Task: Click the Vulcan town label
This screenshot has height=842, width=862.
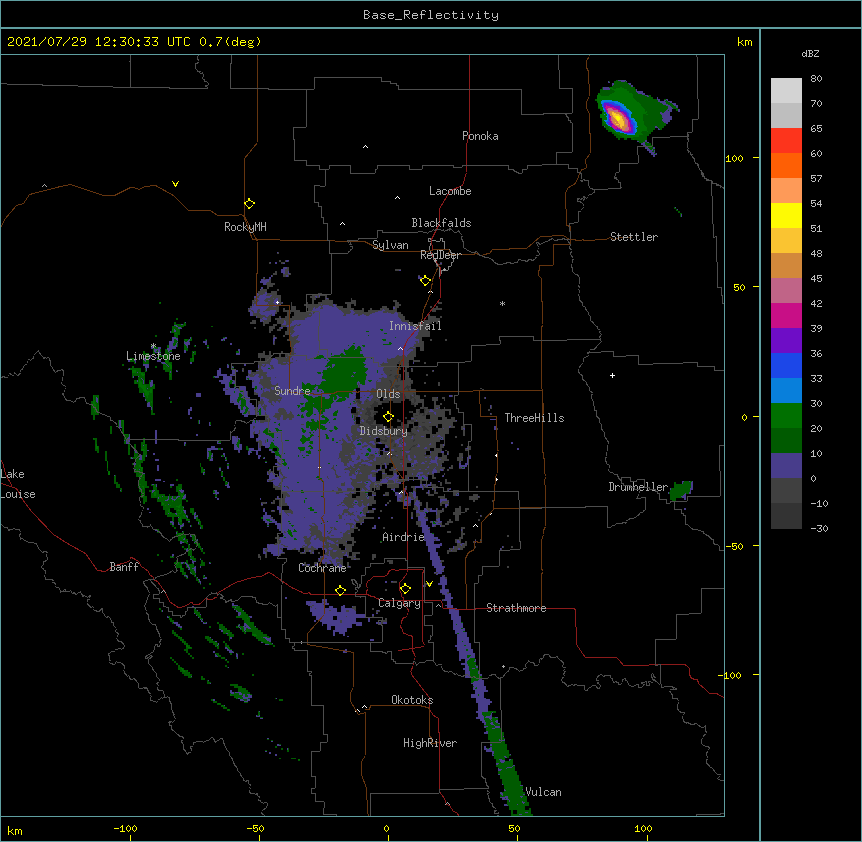Action: point(543,792)
